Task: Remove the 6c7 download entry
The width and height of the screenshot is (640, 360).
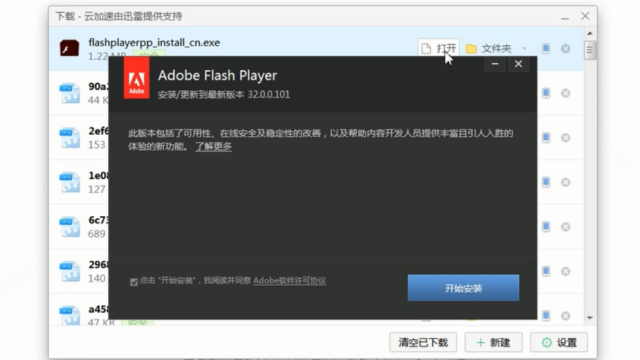Action: pos(565,227)
